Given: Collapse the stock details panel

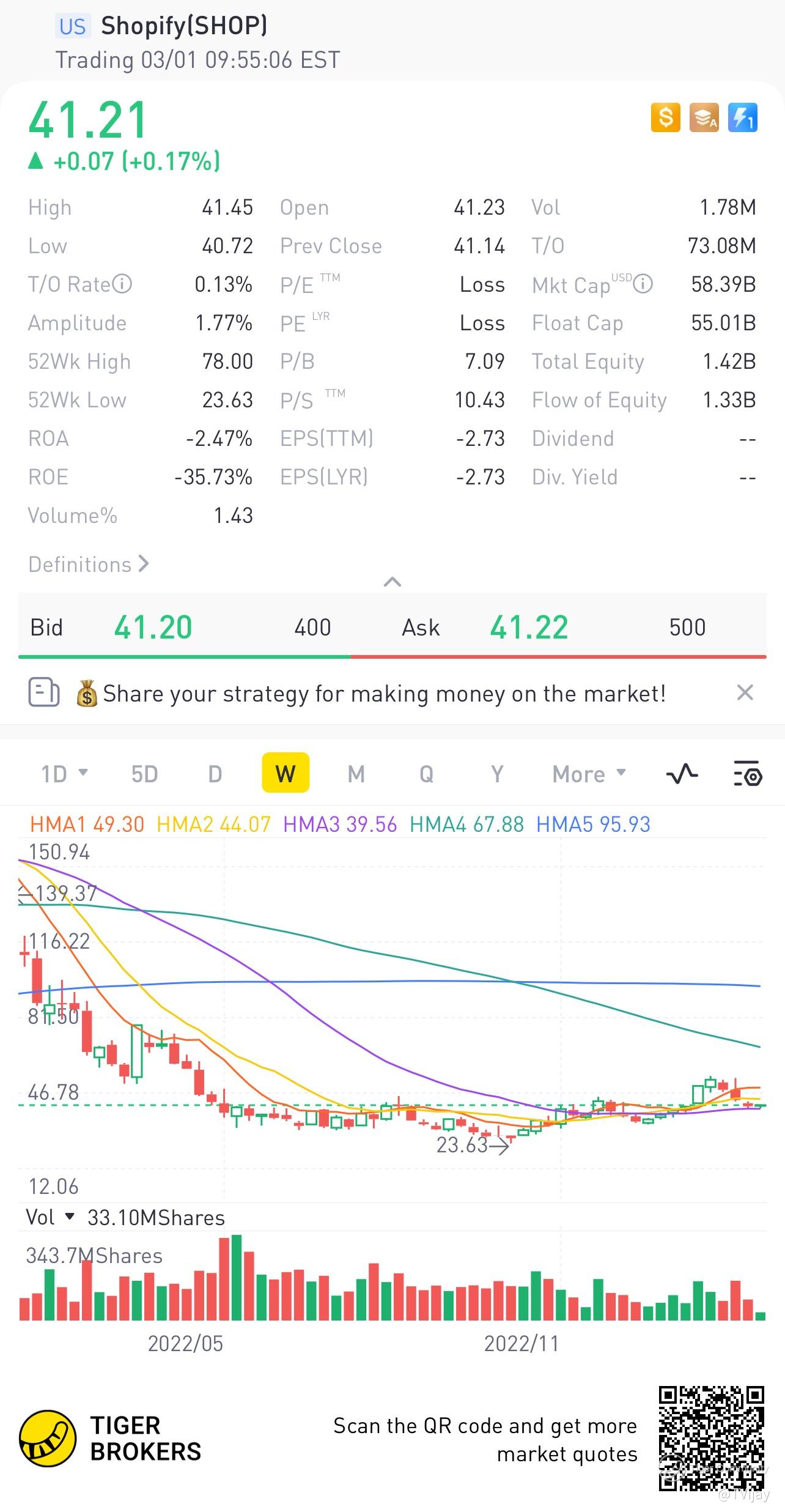Looking at the screenshot, I should 392,582.
